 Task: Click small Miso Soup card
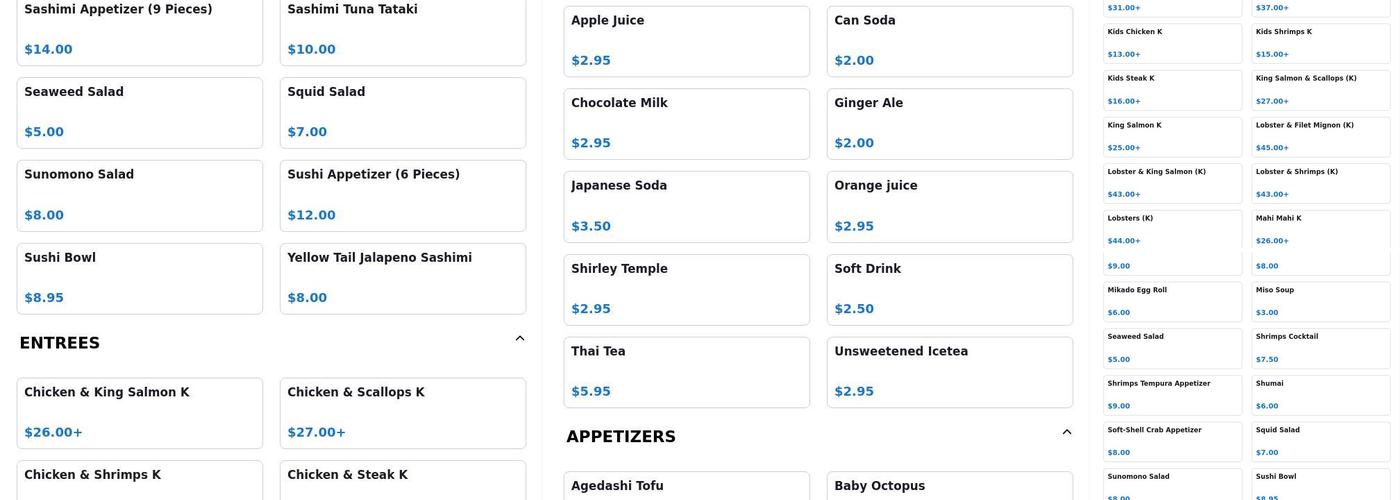click(1320, 301)
